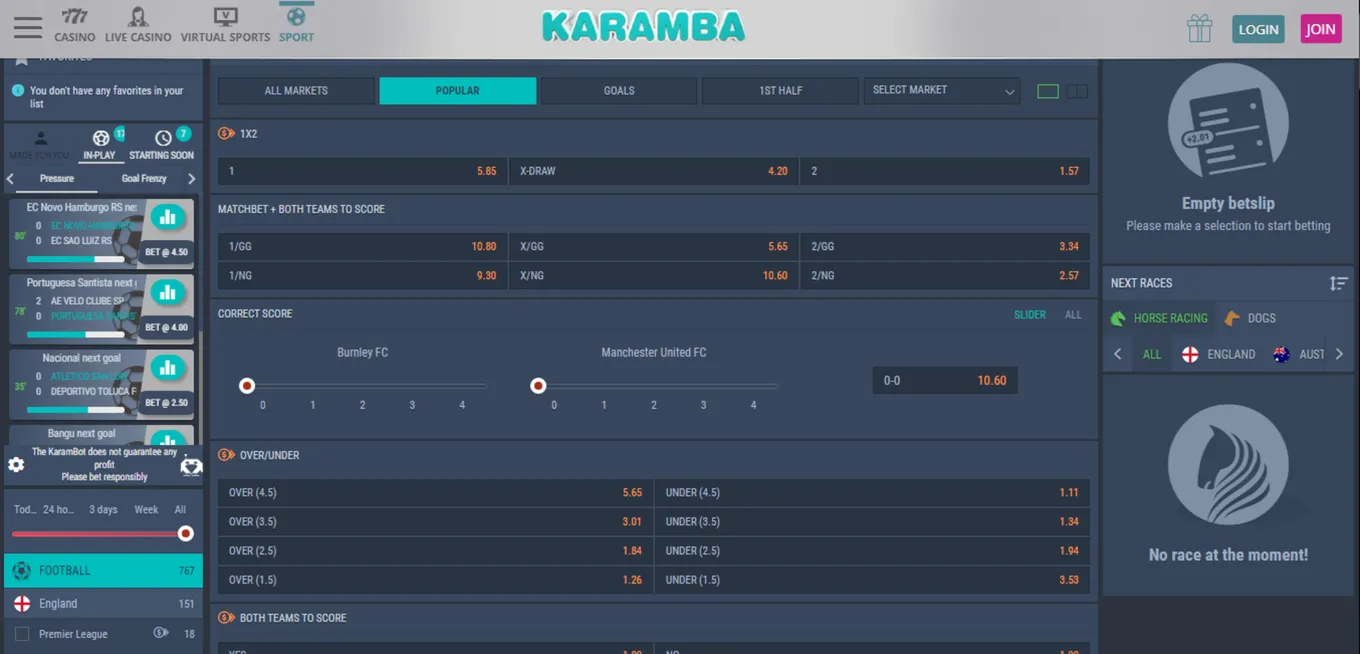
Task: Open the Made For You tab
Action: tap(40, 146)
